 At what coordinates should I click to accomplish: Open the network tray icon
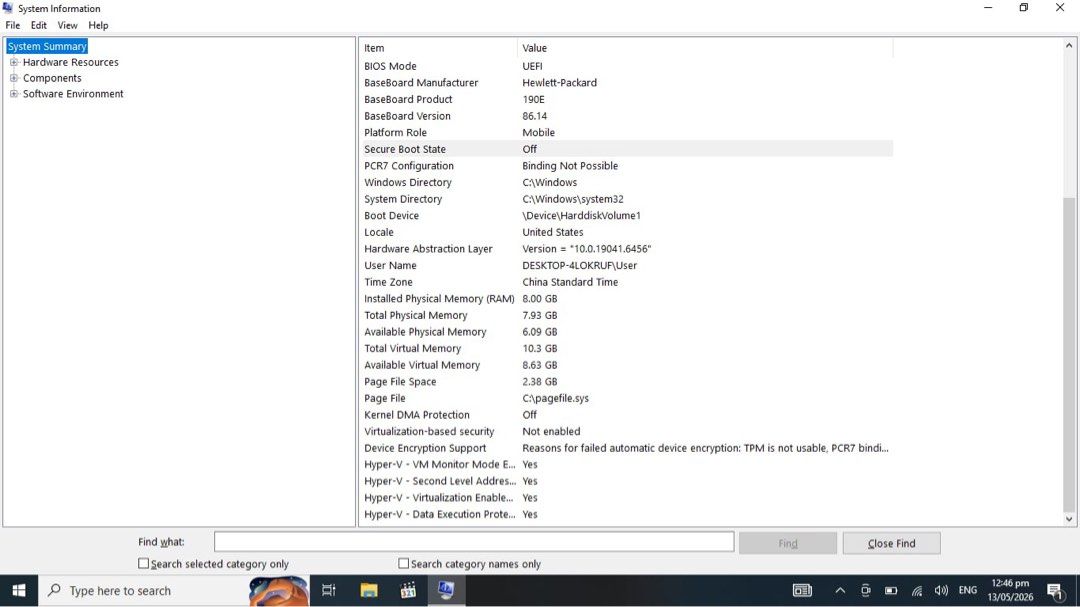point(917,590)
